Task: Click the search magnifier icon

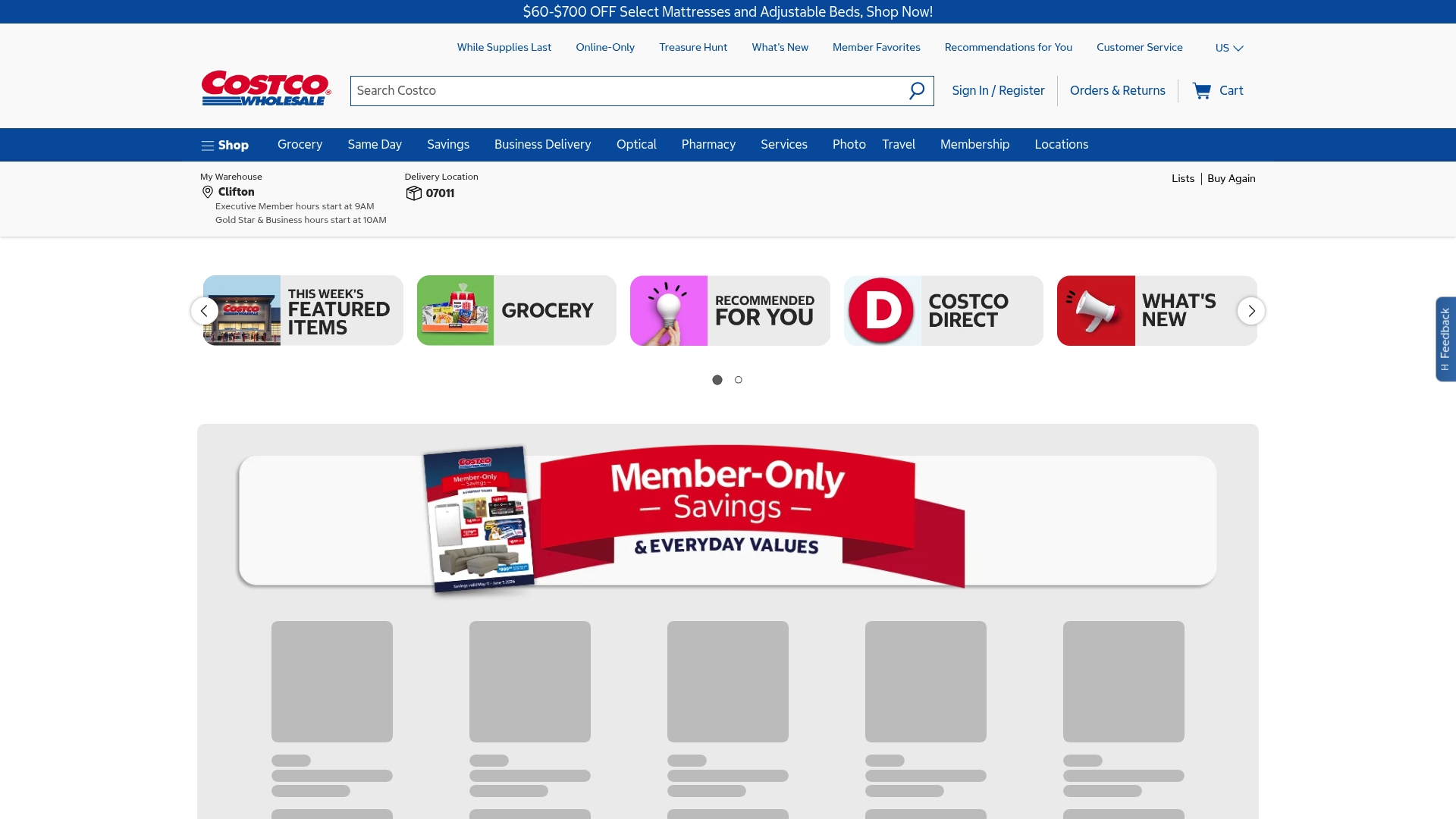Action: pos(917,91)
